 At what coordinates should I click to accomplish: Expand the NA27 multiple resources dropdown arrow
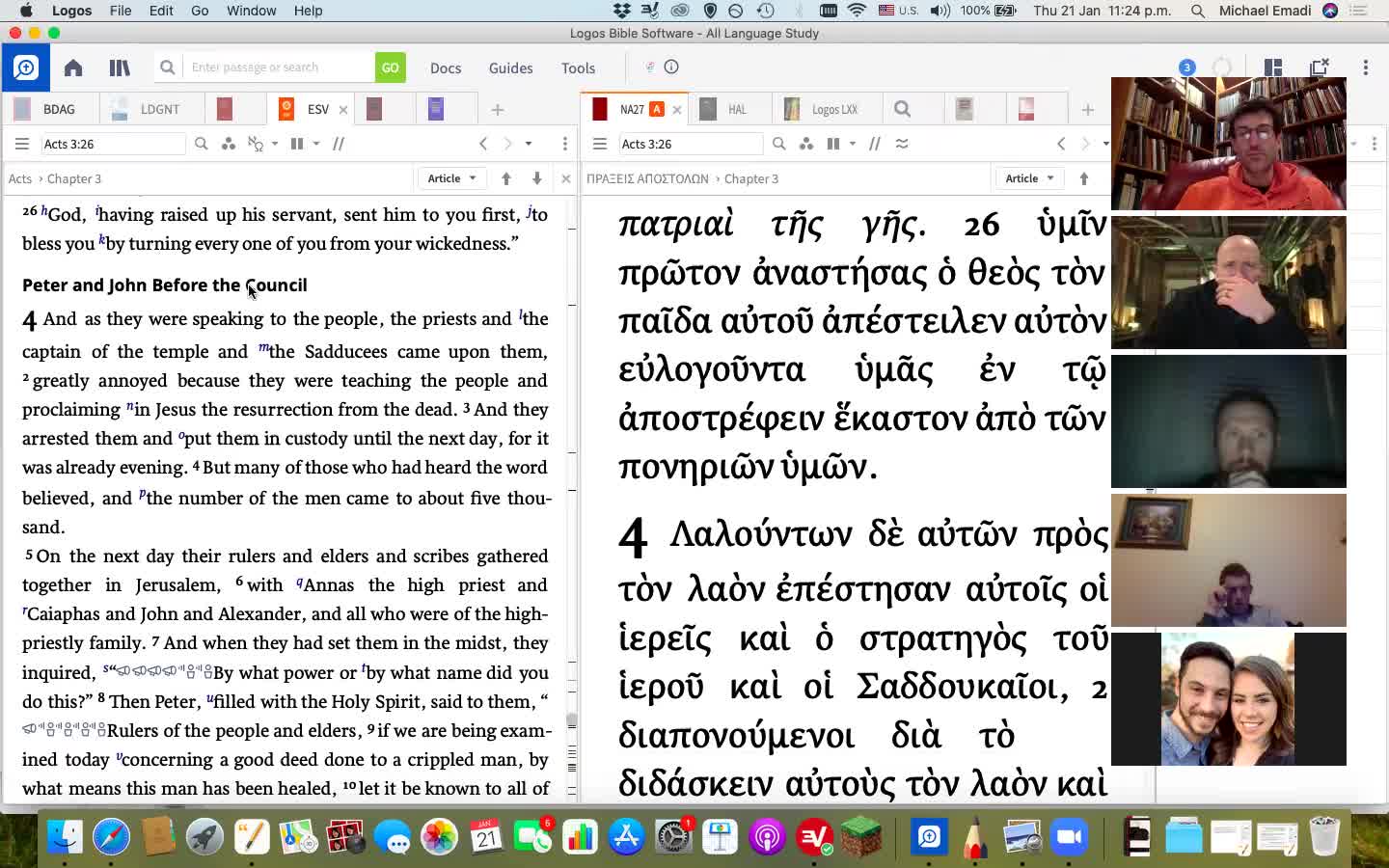tap(852, 144)
